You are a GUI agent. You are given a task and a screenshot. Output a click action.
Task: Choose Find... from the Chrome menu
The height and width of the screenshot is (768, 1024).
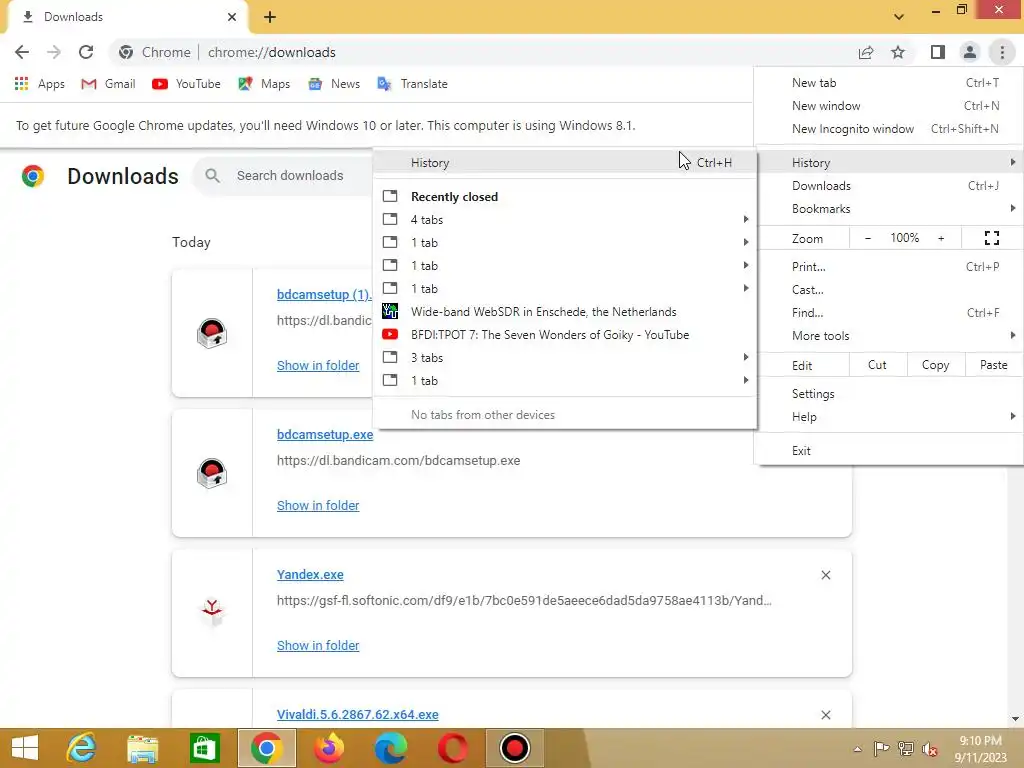pos(888,312)
